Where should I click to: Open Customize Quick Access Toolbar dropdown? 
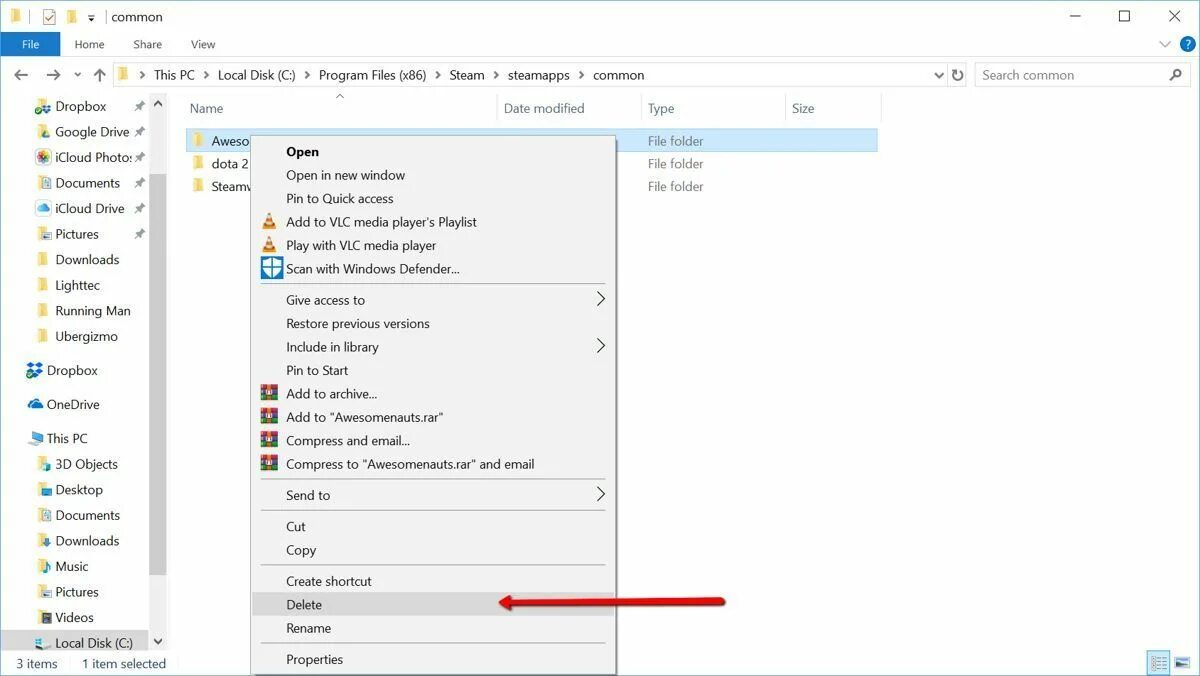click(x=91, y=18)
